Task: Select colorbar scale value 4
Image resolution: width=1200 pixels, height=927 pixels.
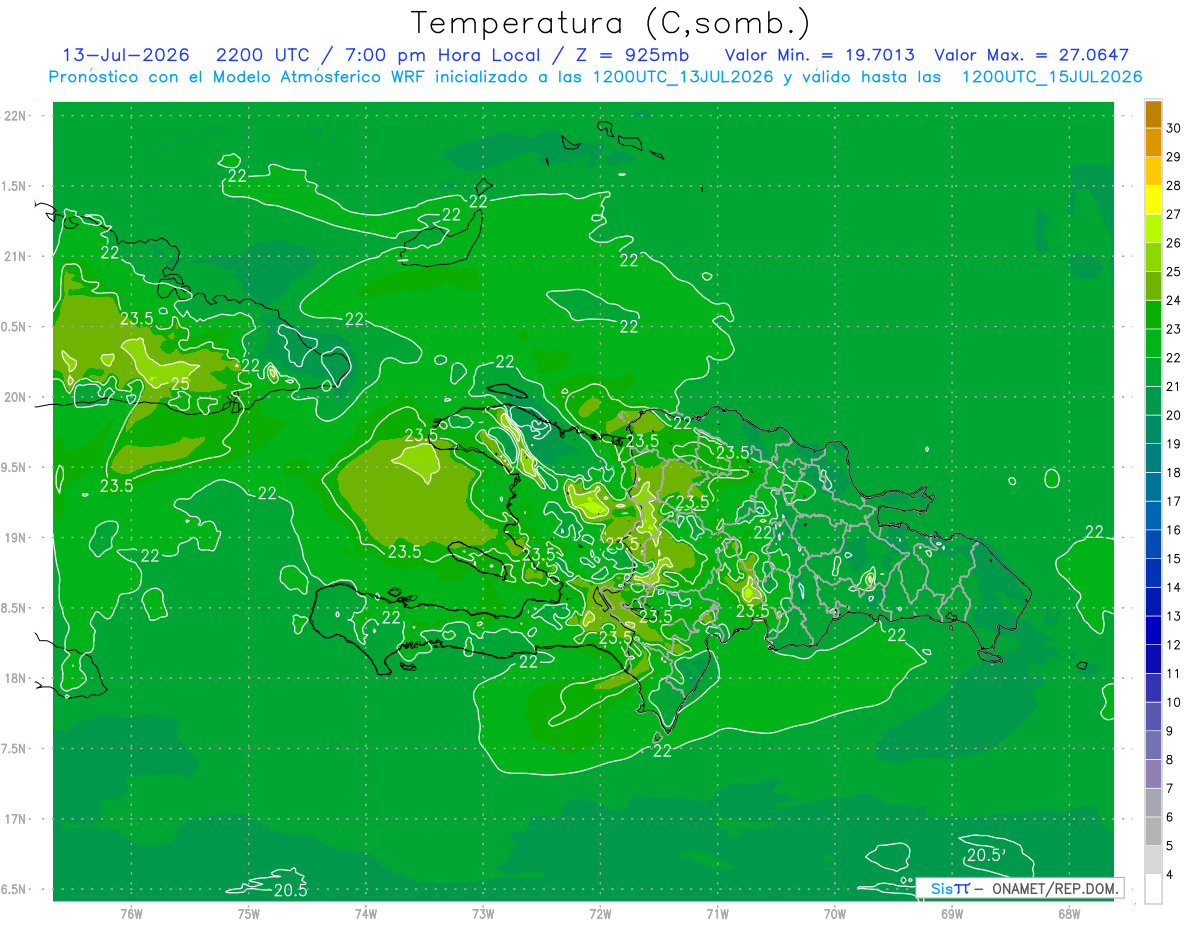Action: coord(1171,875)
